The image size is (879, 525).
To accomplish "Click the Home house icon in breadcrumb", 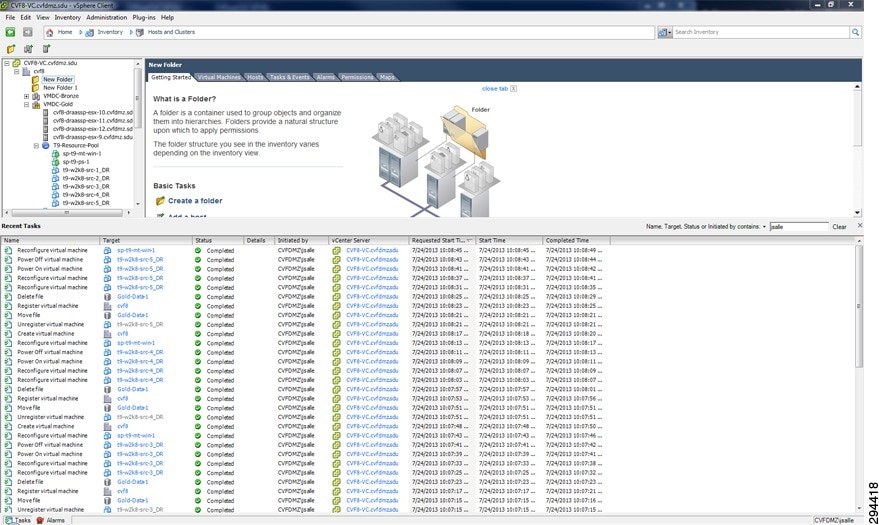I will click(50, 32).
